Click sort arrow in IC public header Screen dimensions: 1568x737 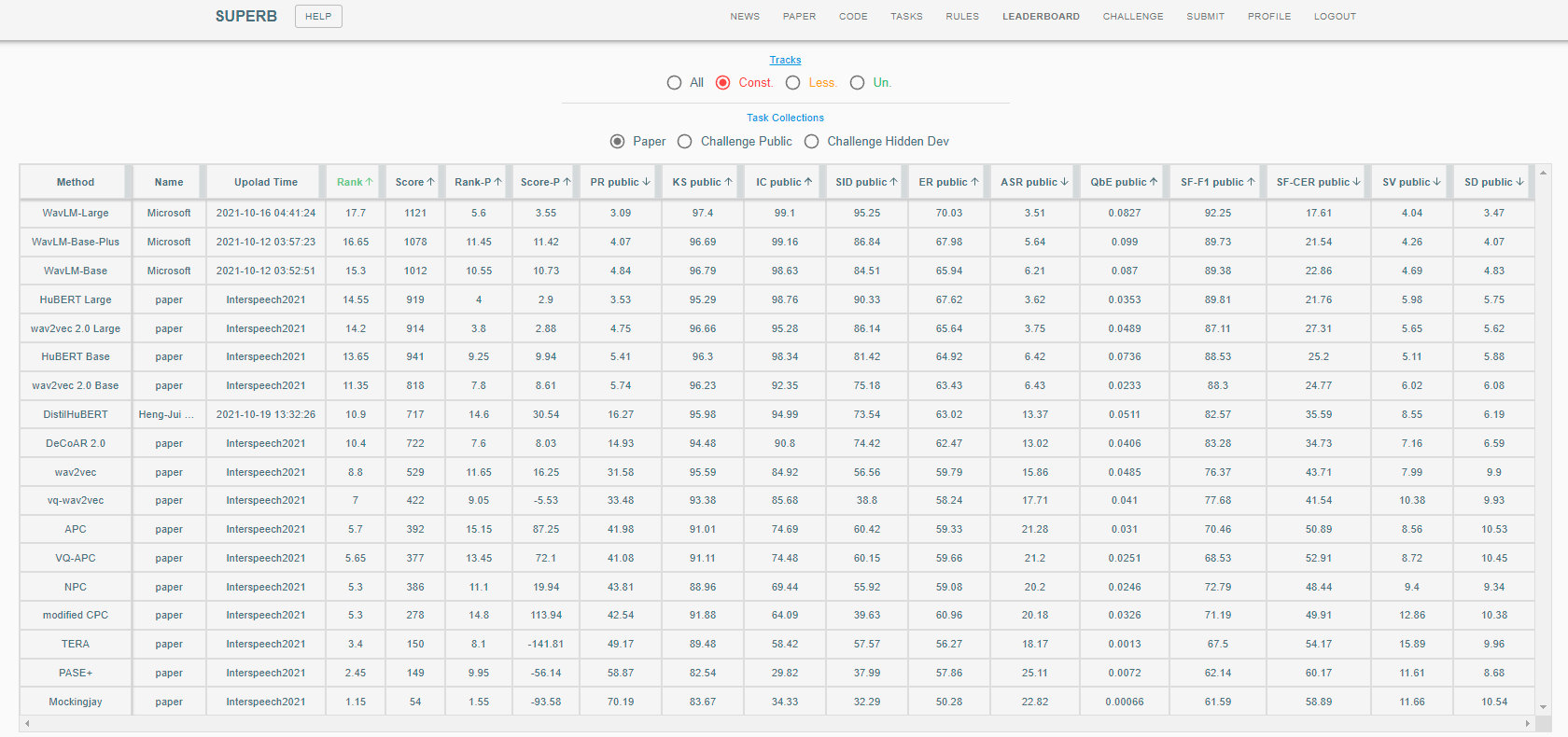pyautogui.click(x=808, y=182)
